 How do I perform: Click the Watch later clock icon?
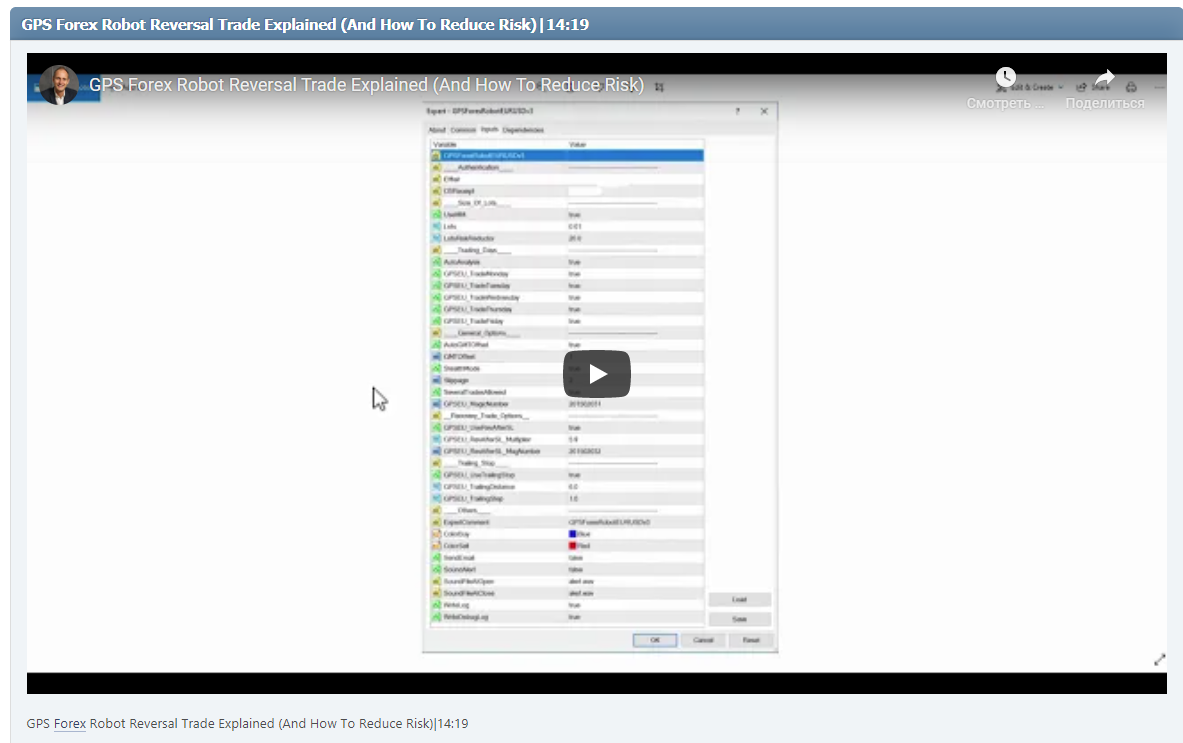point(1005,78)
